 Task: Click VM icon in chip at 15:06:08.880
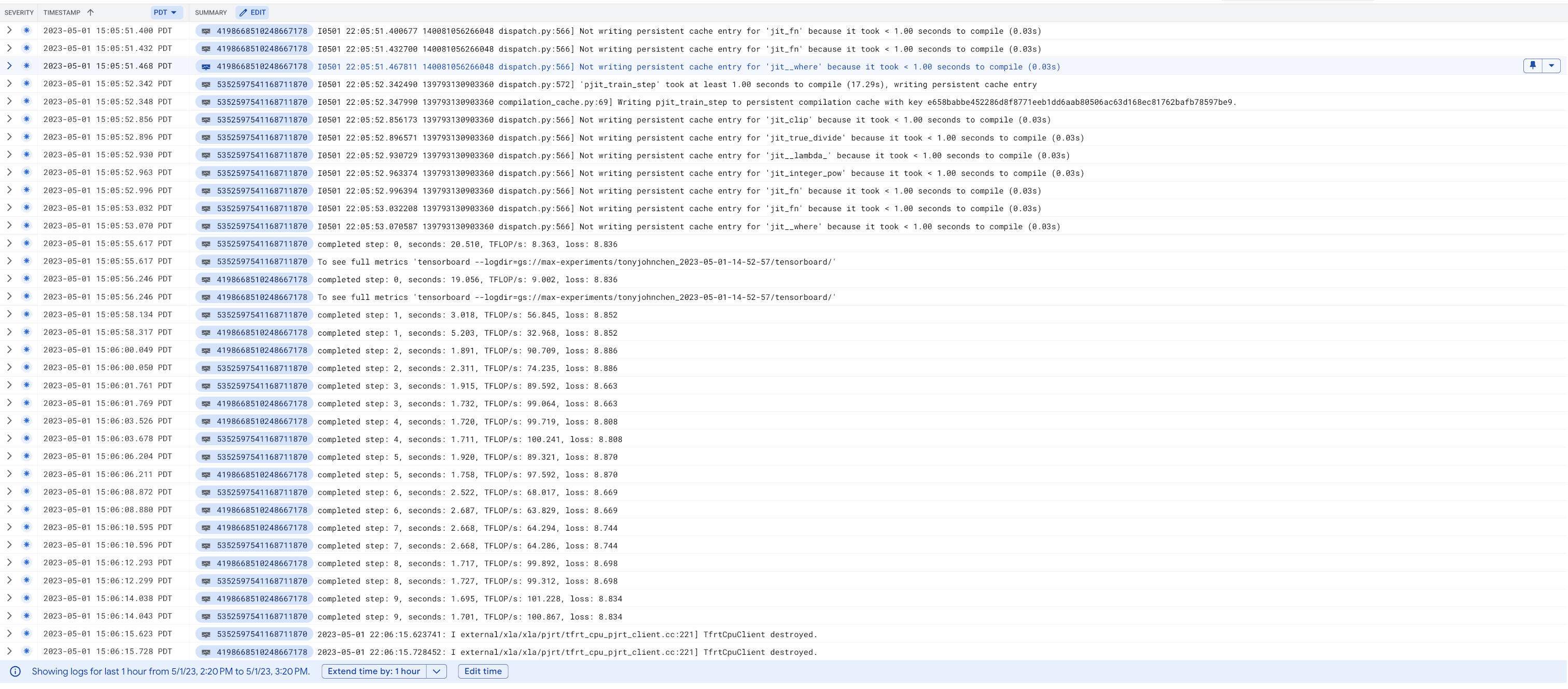pyautogui.click(x=206, y=510)
